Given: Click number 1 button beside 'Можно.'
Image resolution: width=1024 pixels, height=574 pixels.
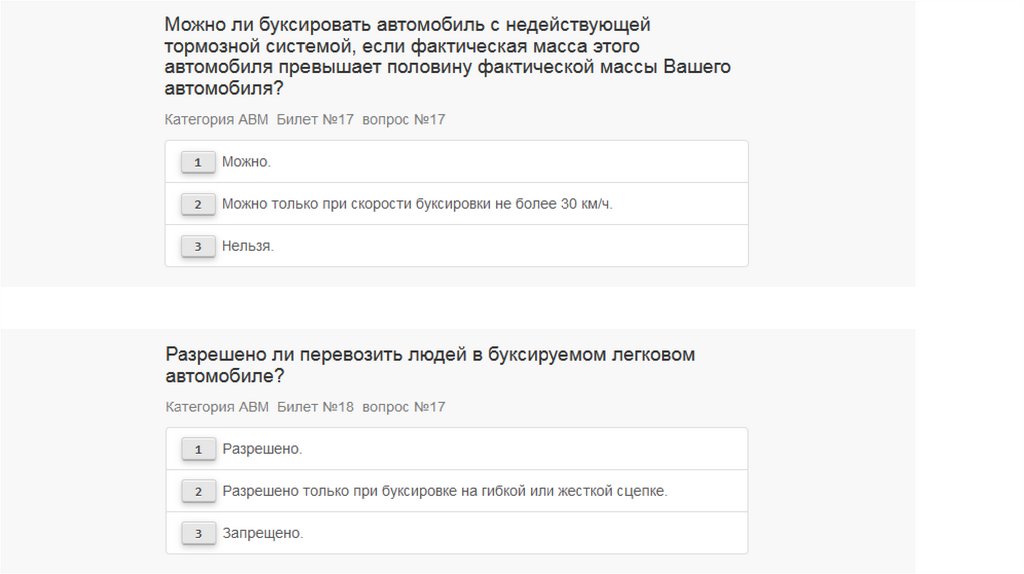Looking at the screenshot, I should pyautogui.click(x=198, y=162).
